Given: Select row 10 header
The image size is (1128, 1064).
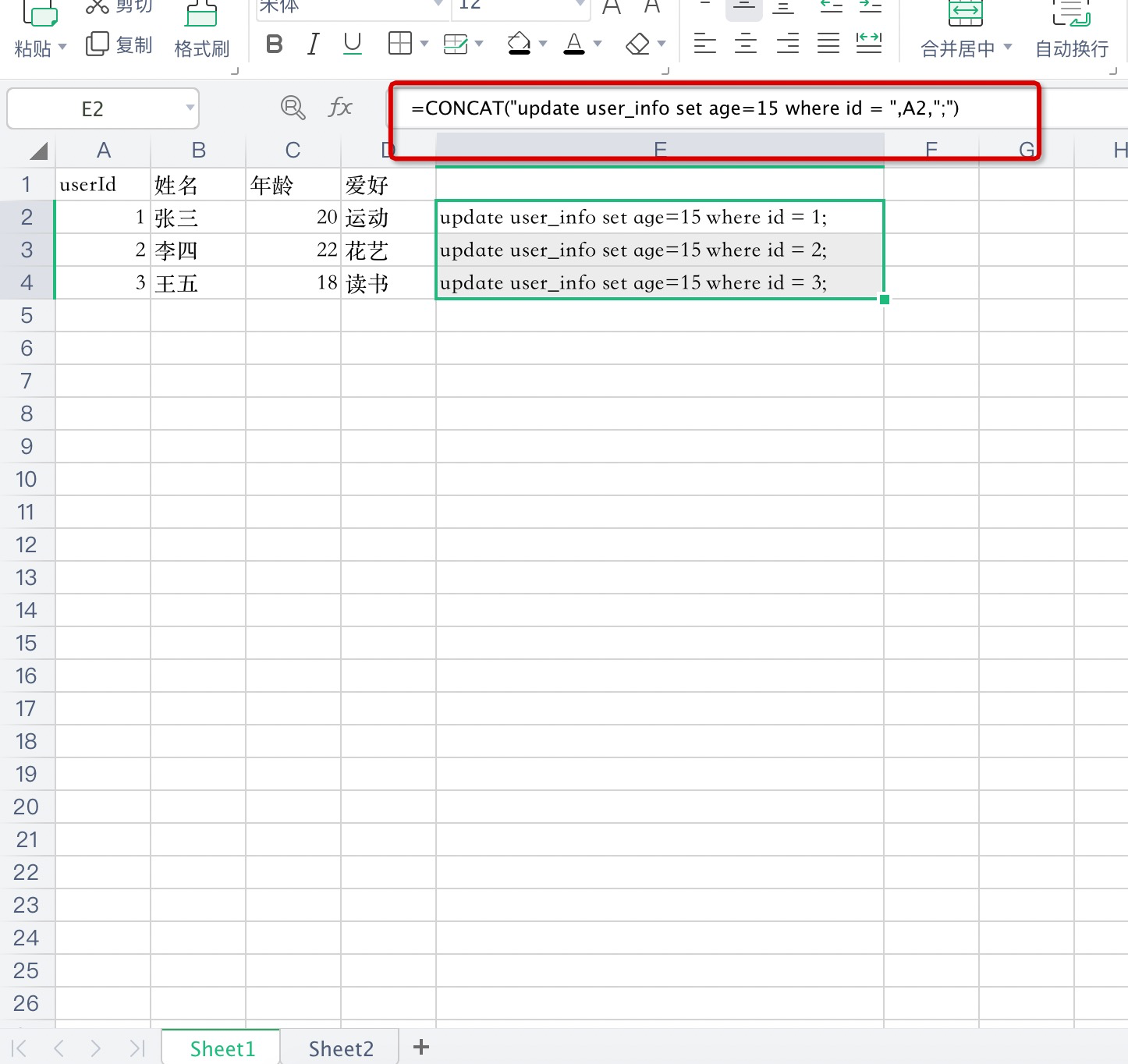Looking at the screenshot, I should pos(27,479).
